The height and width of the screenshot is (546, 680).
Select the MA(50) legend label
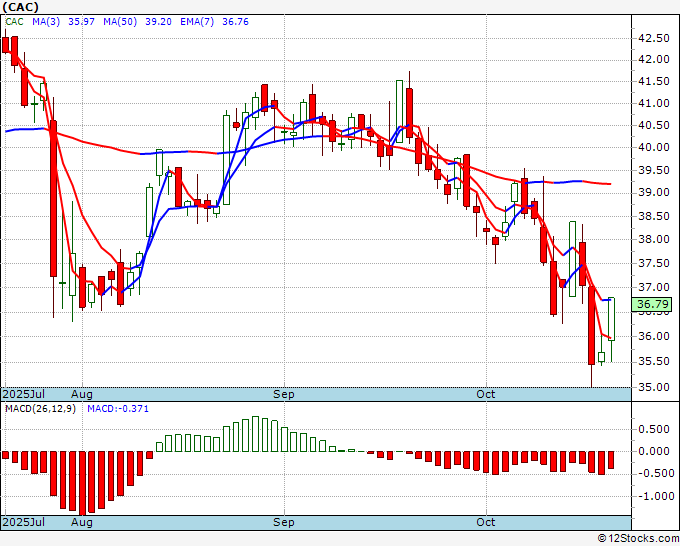click(120, 22)
